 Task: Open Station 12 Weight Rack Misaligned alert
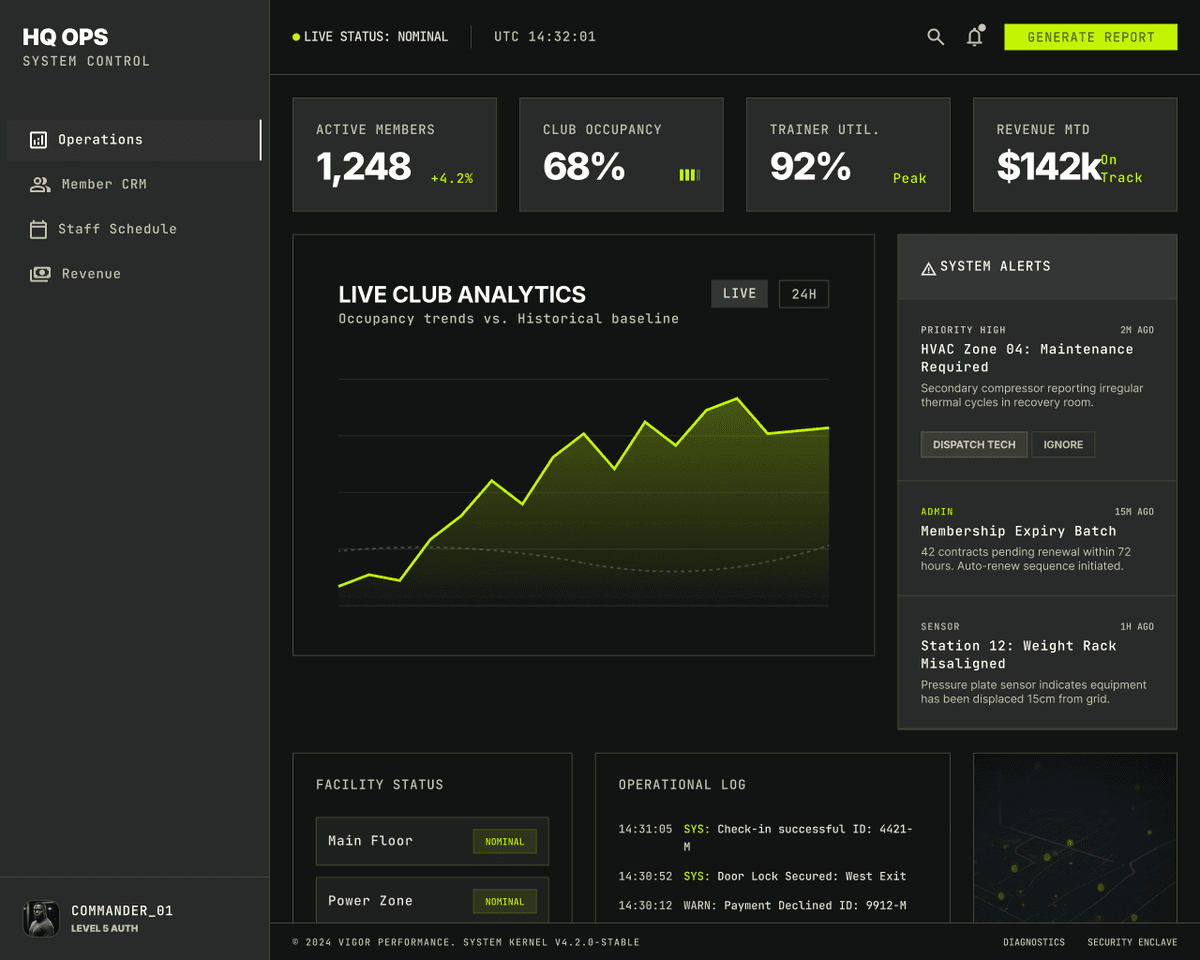coord(1037,663)
